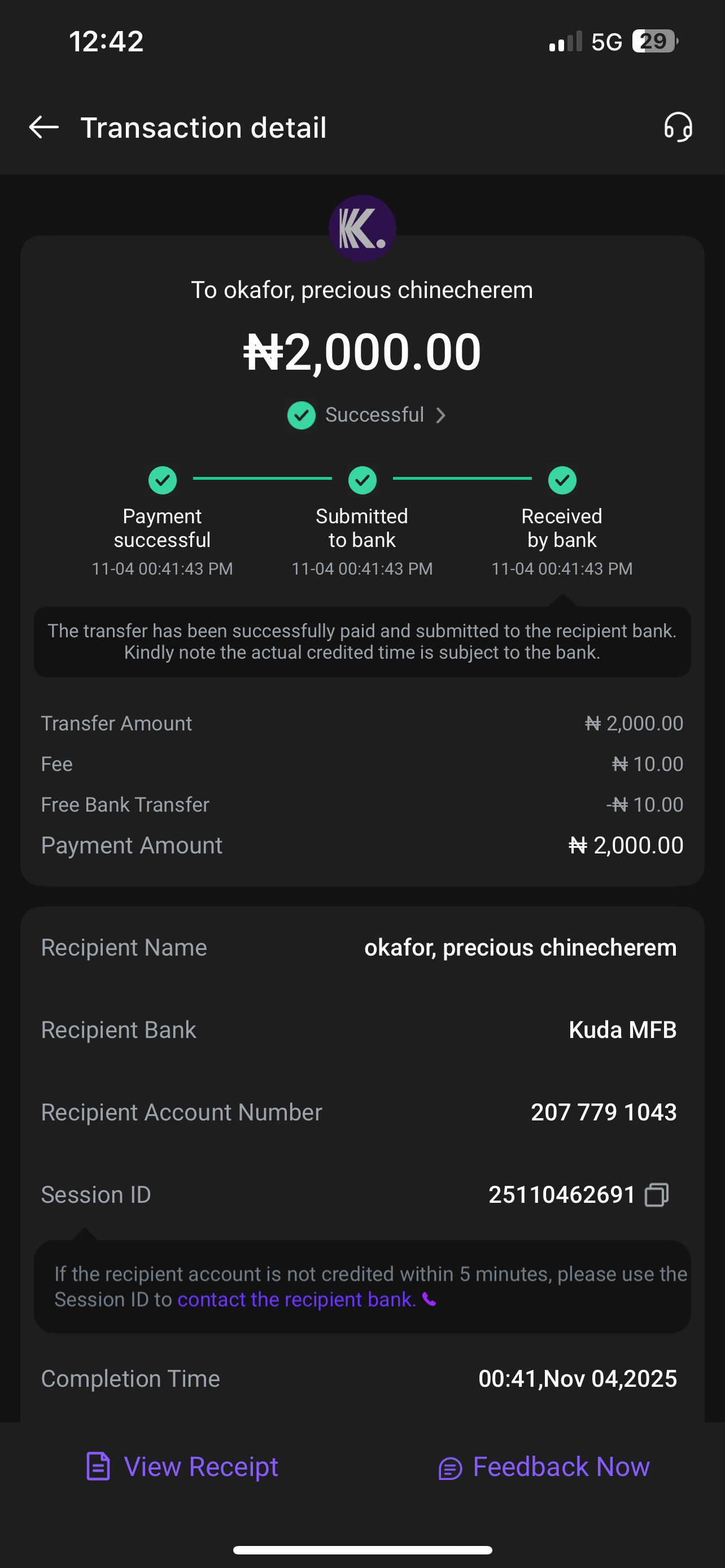Screen dimensions: 725x1568
Task: Tap the back arrow icon
Action: [x=44, y=127]
